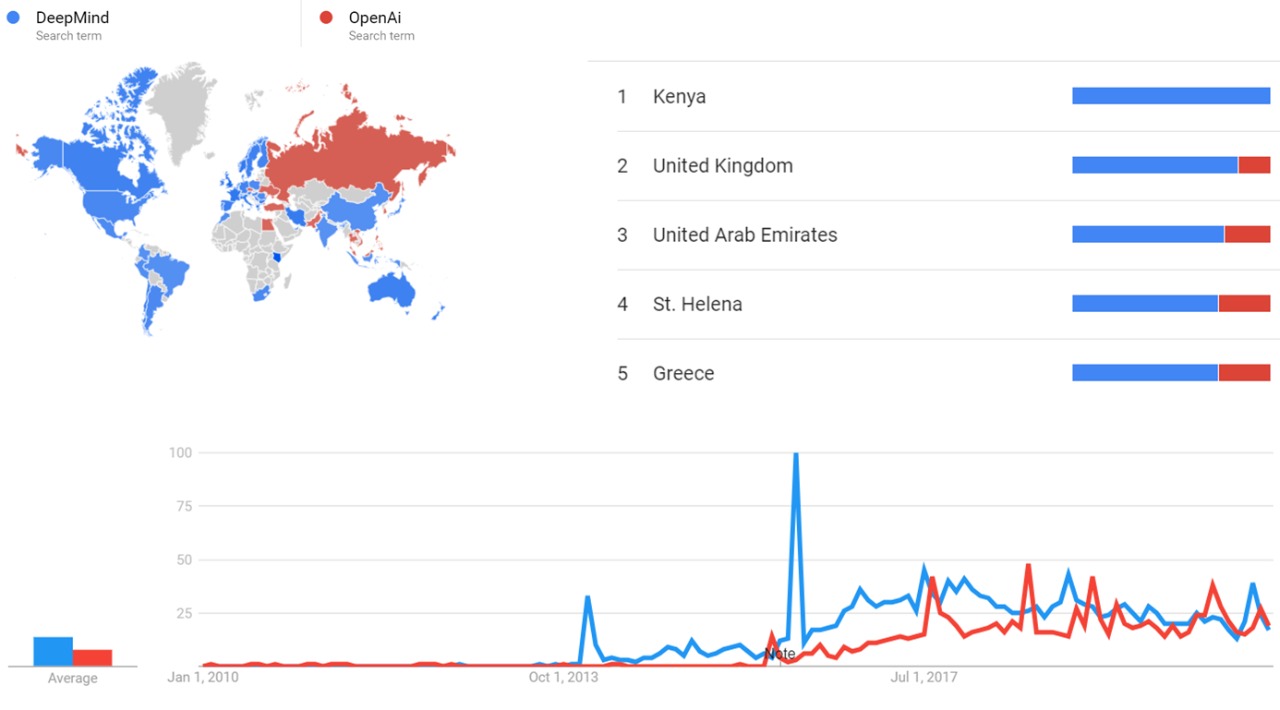
Task: Click the DeepMind peak at 100
Action: tap(796, 455)
